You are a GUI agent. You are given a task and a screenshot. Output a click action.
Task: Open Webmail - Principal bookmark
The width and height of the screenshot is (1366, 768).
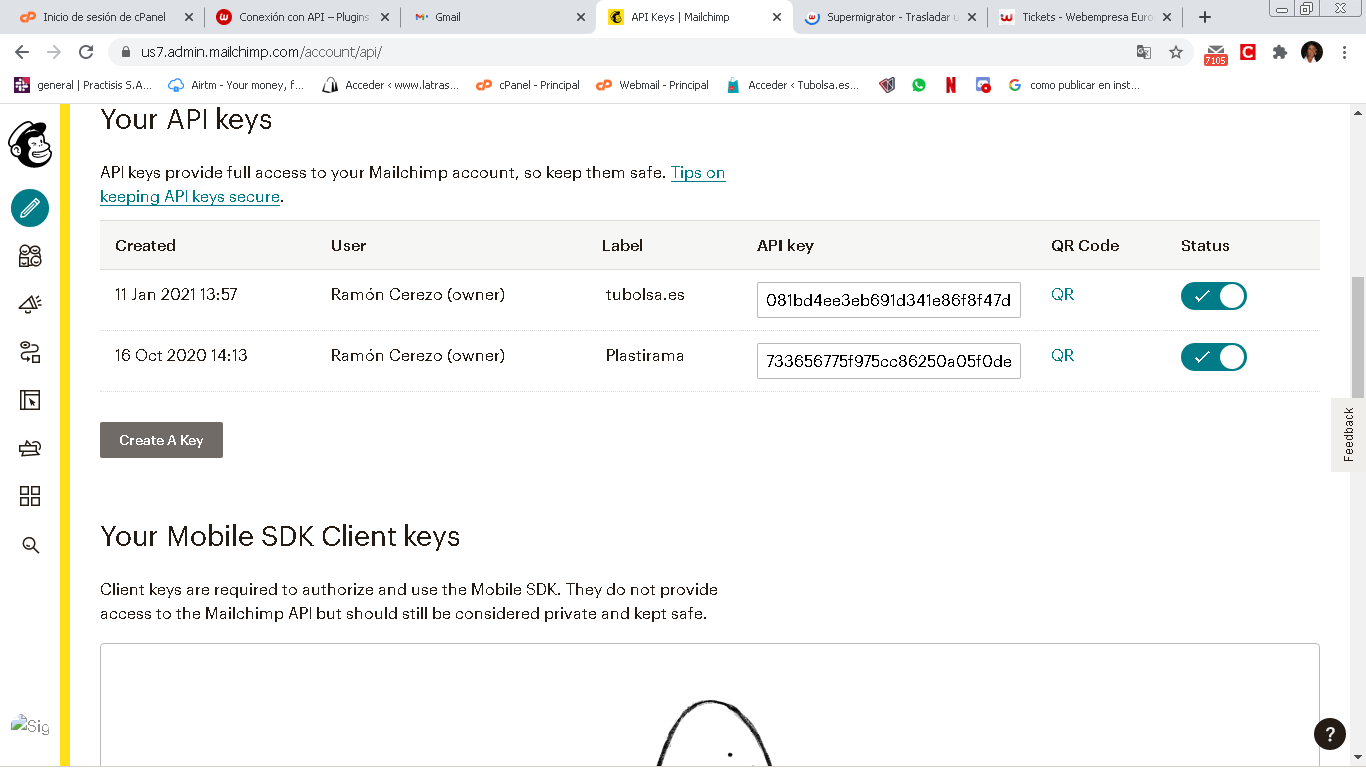(x=652, y=85)
